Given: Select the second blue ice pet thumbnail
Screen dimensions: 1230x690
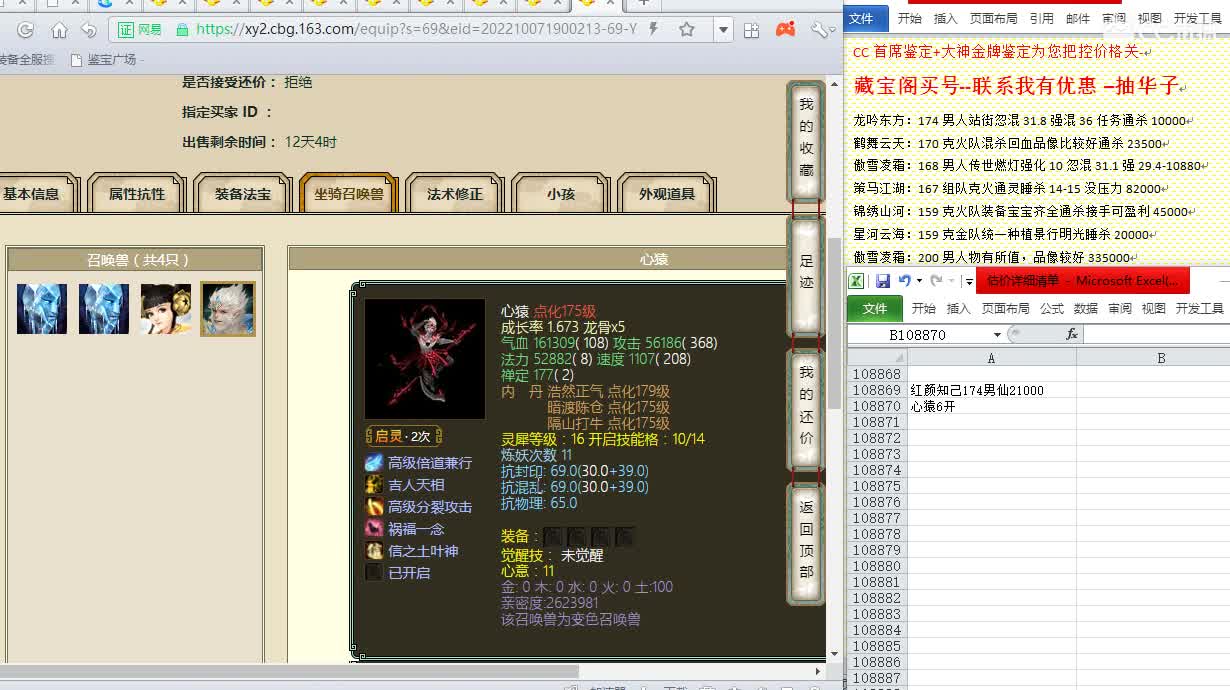Looking at the screenshot, I should 104,309.
